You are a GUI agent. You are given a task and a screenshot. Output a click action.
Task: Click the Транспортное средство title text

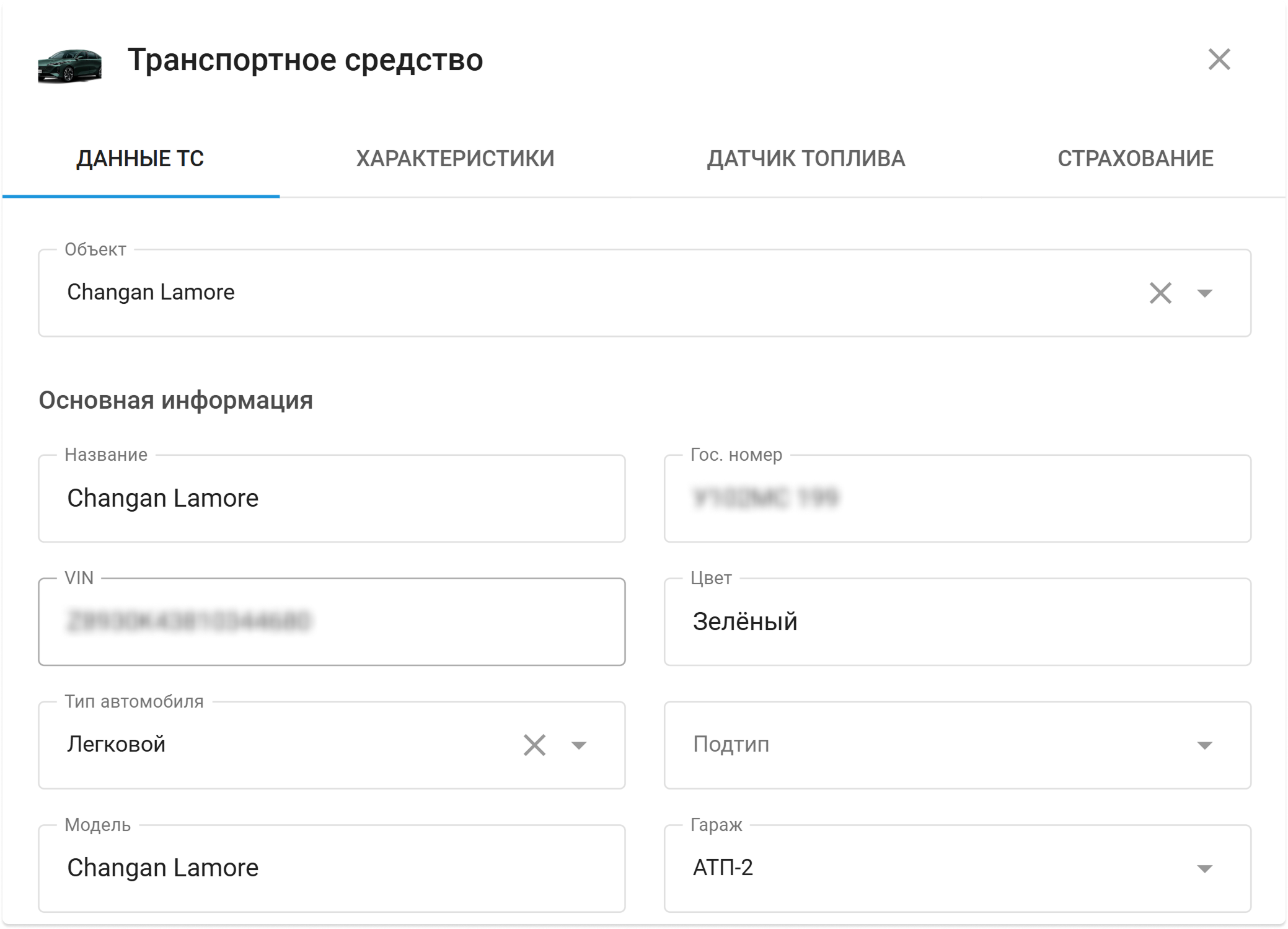pos(305,60)
